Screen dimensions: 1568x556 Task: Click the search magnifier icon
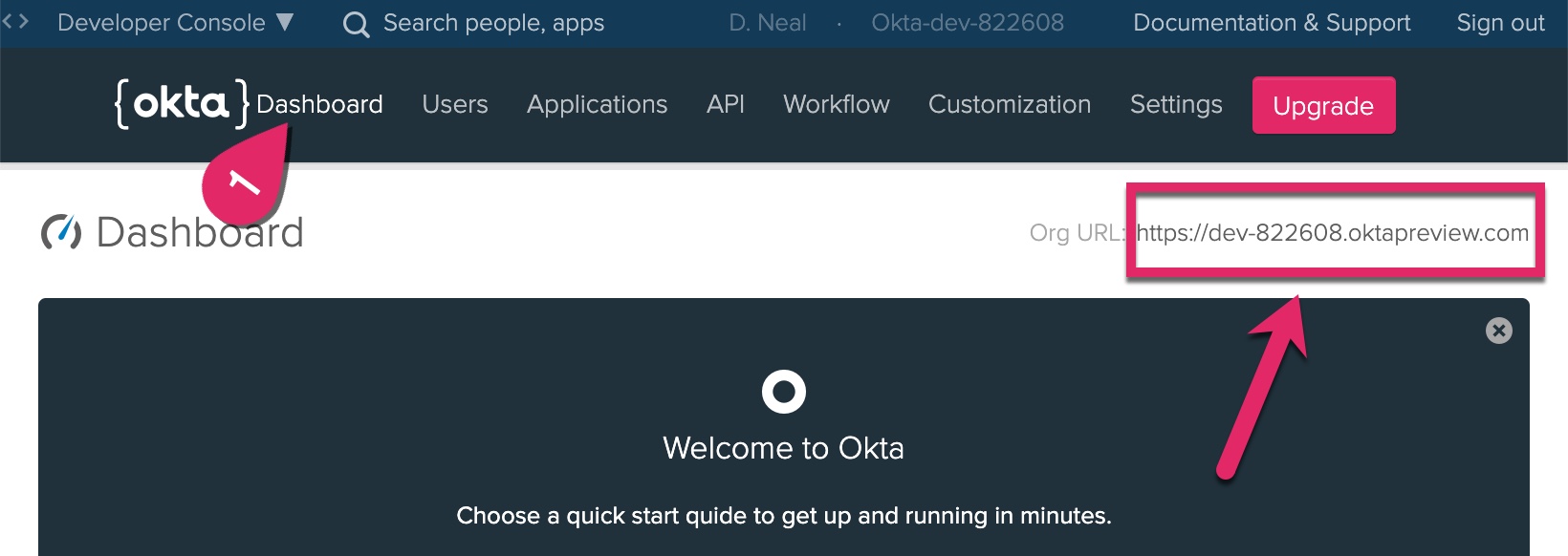(356, 24)
